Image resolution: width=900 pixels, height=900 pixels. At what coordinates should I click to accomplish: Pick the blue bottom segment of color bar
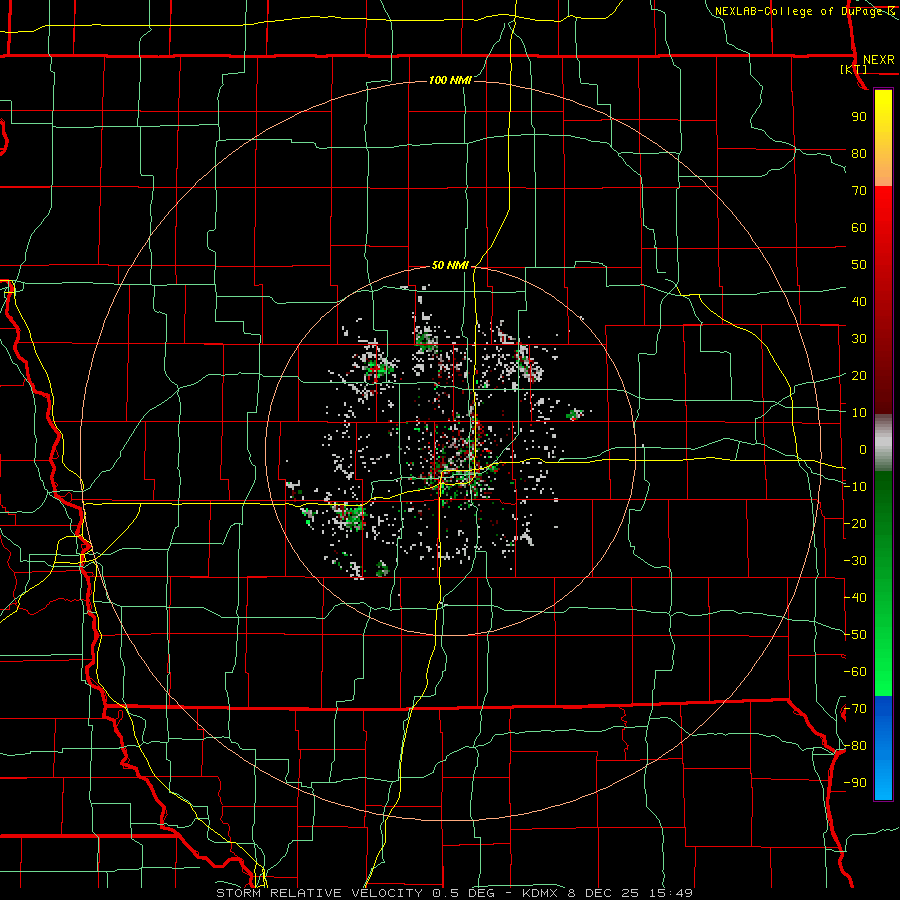(883, 748)
